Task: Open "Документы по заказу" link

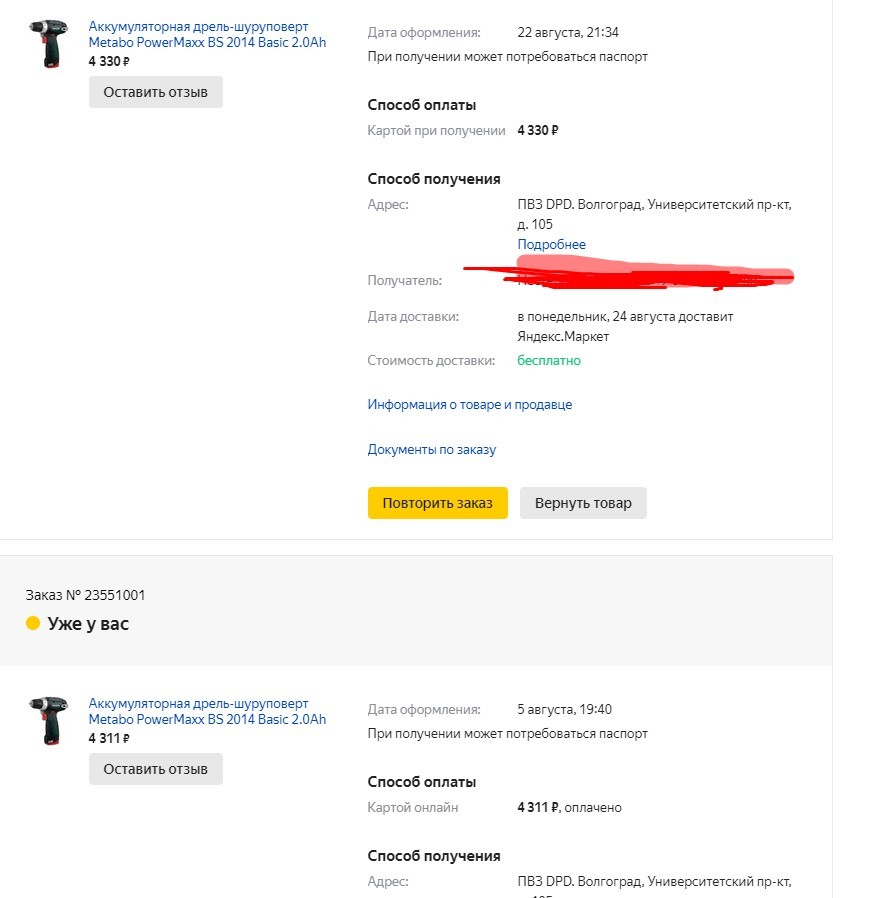Action: (x=432, y=449)
